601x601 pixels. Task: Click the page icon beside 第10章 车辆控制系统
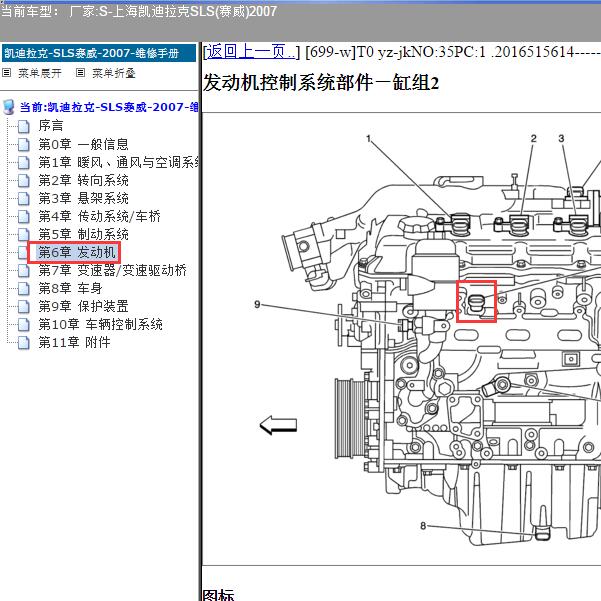[24, 325]
